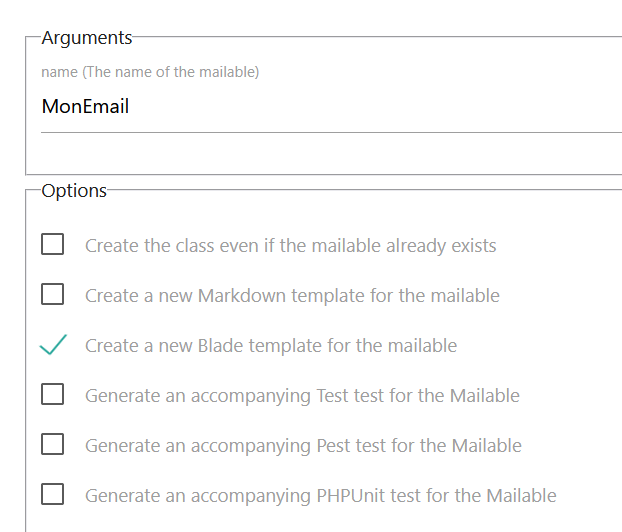Screen dimensions: 622x532
Task: Click the underline beneath the MonEmail input
Action: pos(330,131)
